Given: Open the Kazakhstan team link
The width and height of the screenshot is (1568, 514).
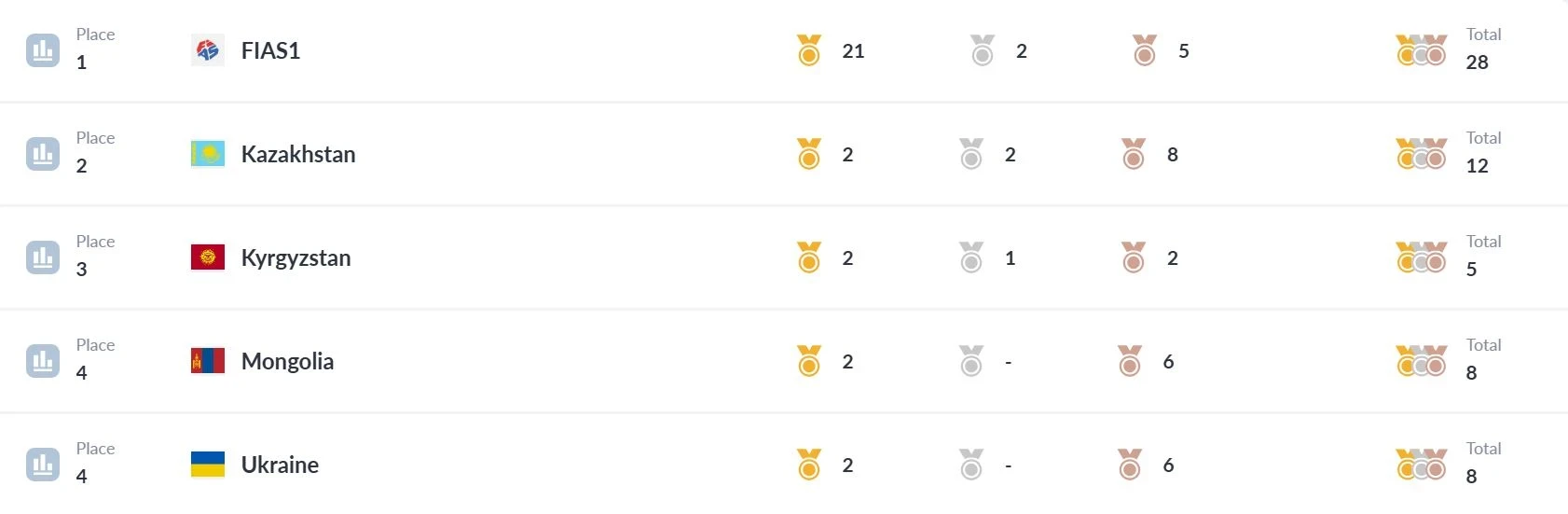Looking at the screenshot, I should tap(298, 154).
